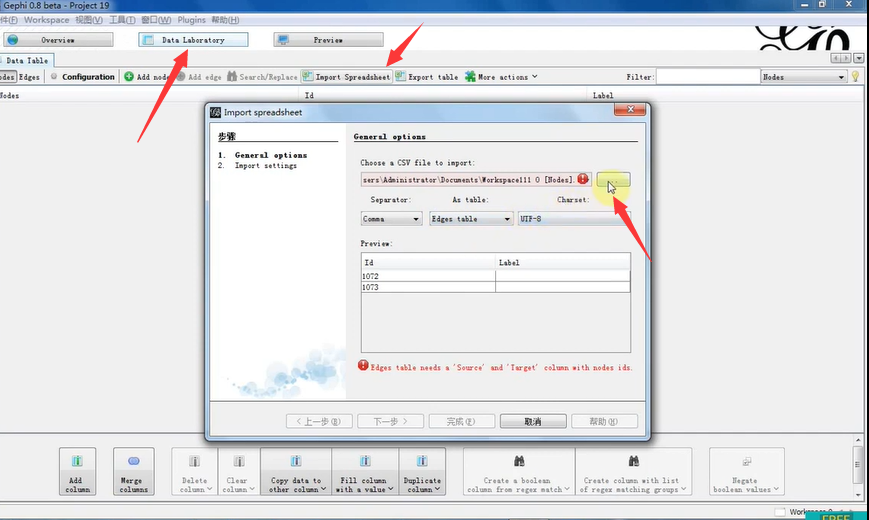
Task: Open the tab list dropdown arrow
Action: pos(858,58)
